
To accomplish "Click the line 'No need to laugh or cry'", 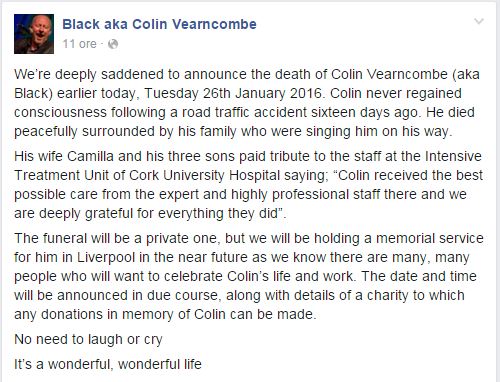I will (88, 340).
